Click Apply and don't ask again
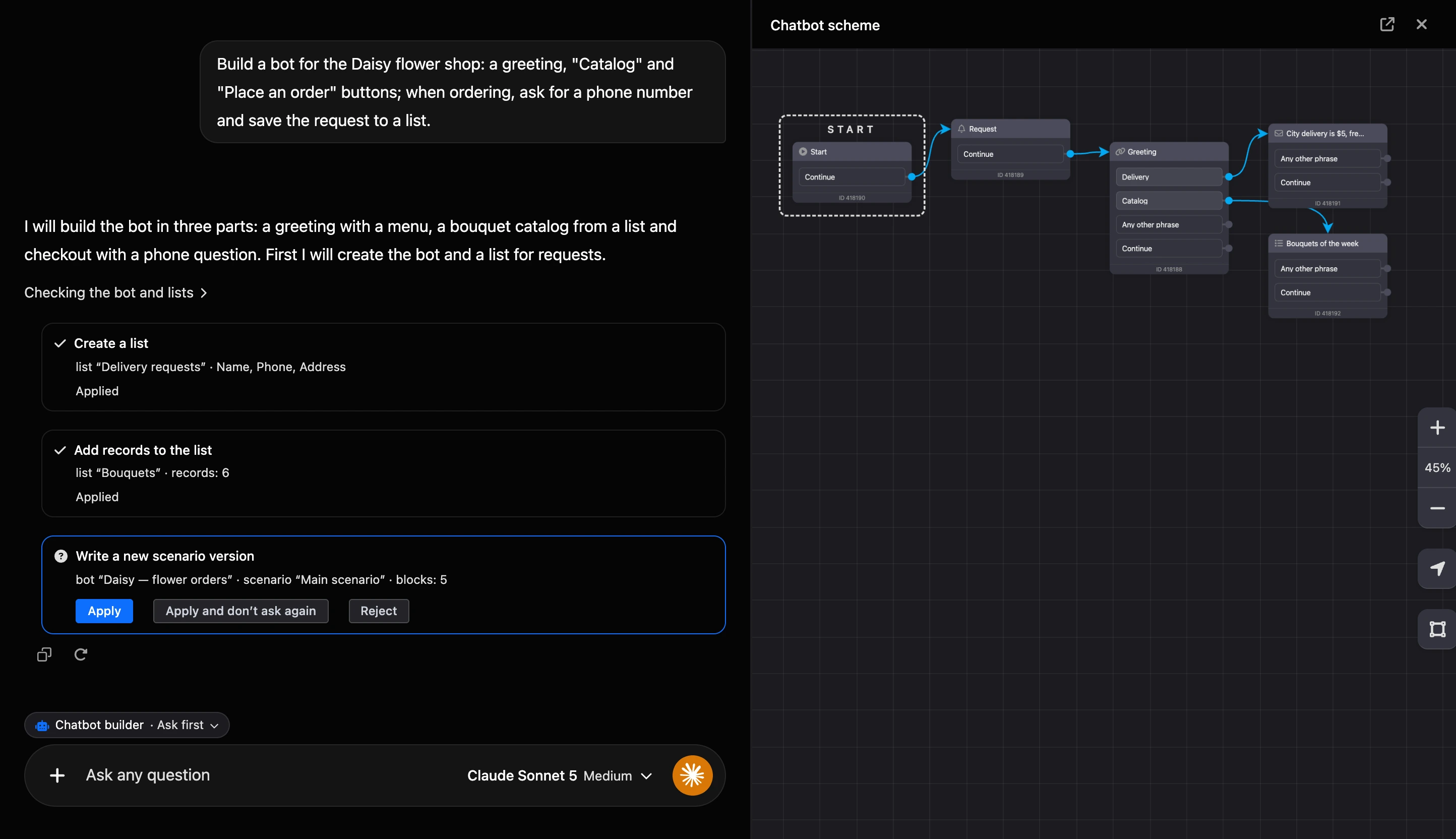1456x839 pixels. (241, 611)
